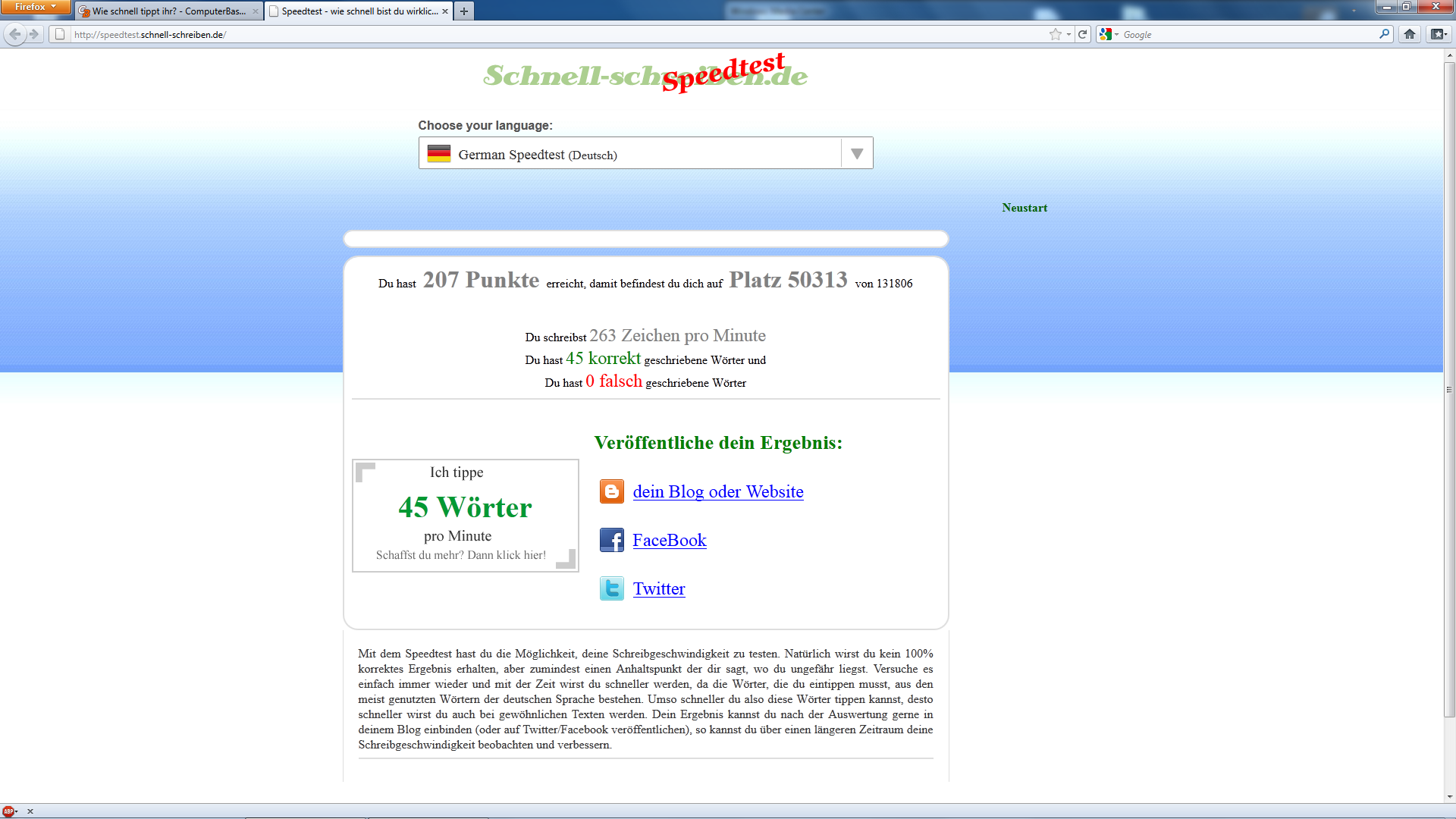The width and height of the screenshot is (1456, 819).
Task: Click the Neustart link
Action: (1024, 208)
